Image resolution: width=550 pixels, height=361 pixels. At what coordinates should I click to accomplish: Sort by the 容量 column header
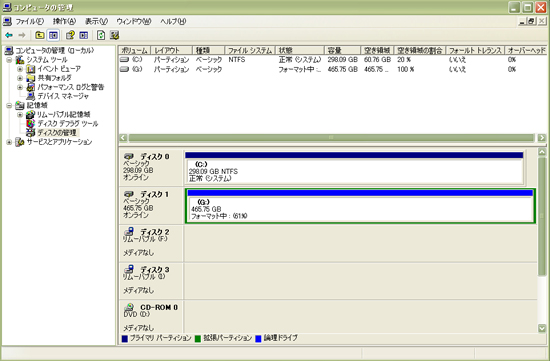coord(342,50)
